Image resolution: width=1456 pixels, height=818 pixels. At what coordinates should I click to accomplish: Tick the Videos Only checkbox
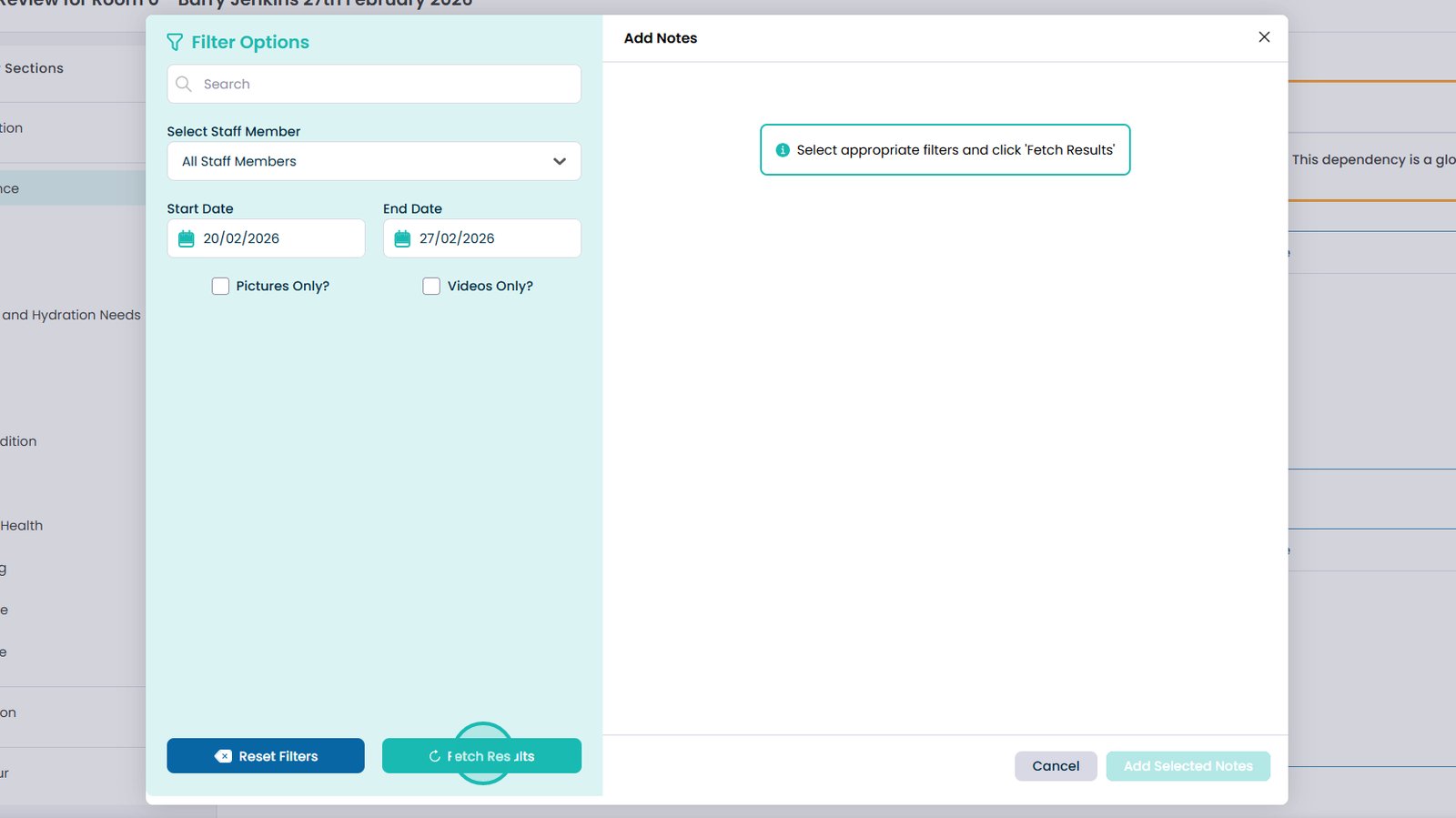pos(431,286)
